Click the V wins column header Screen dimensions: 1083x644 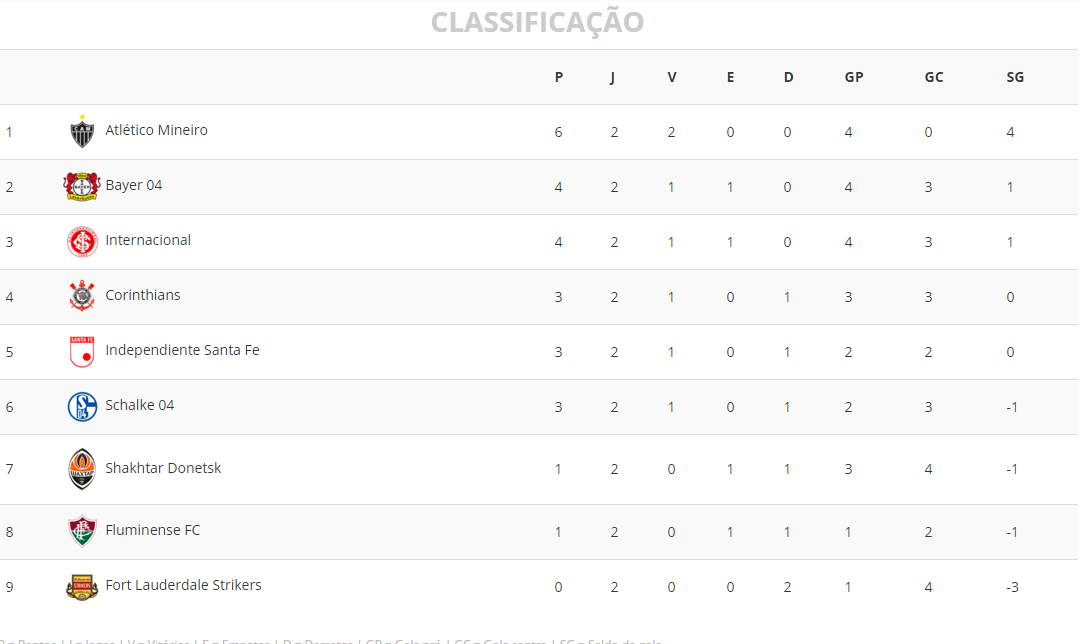[672, 77]
